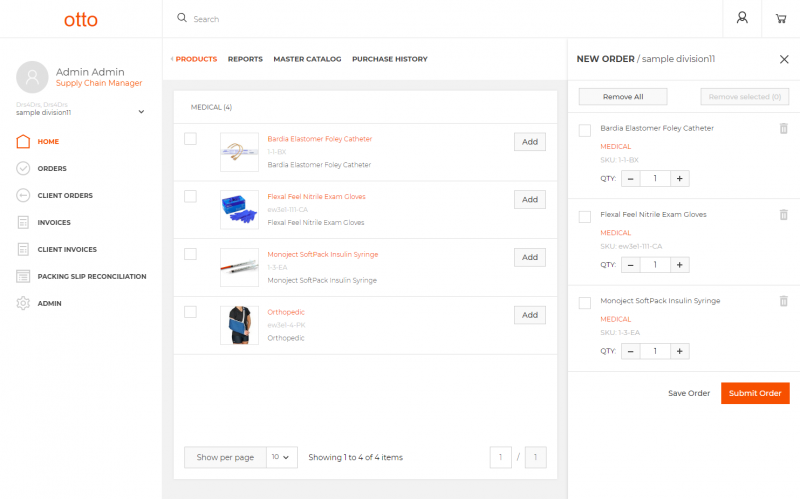The height and width of the screenshot is (499, 800).
Task: Increase quantity for Bardia Foley Catheter
Action: pos(680,179)
